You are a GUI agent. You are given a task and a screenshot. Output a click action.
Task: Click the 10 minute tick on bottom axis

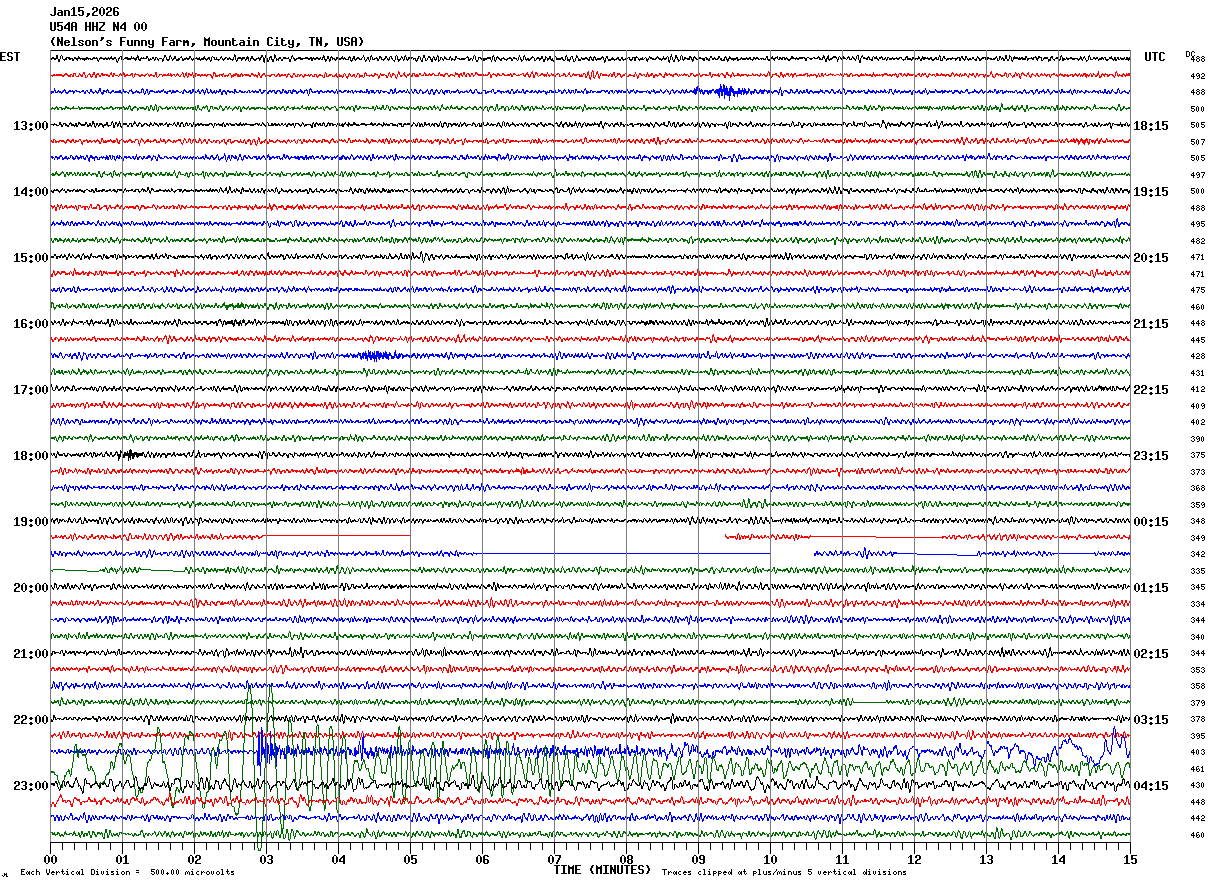(770, 860)
